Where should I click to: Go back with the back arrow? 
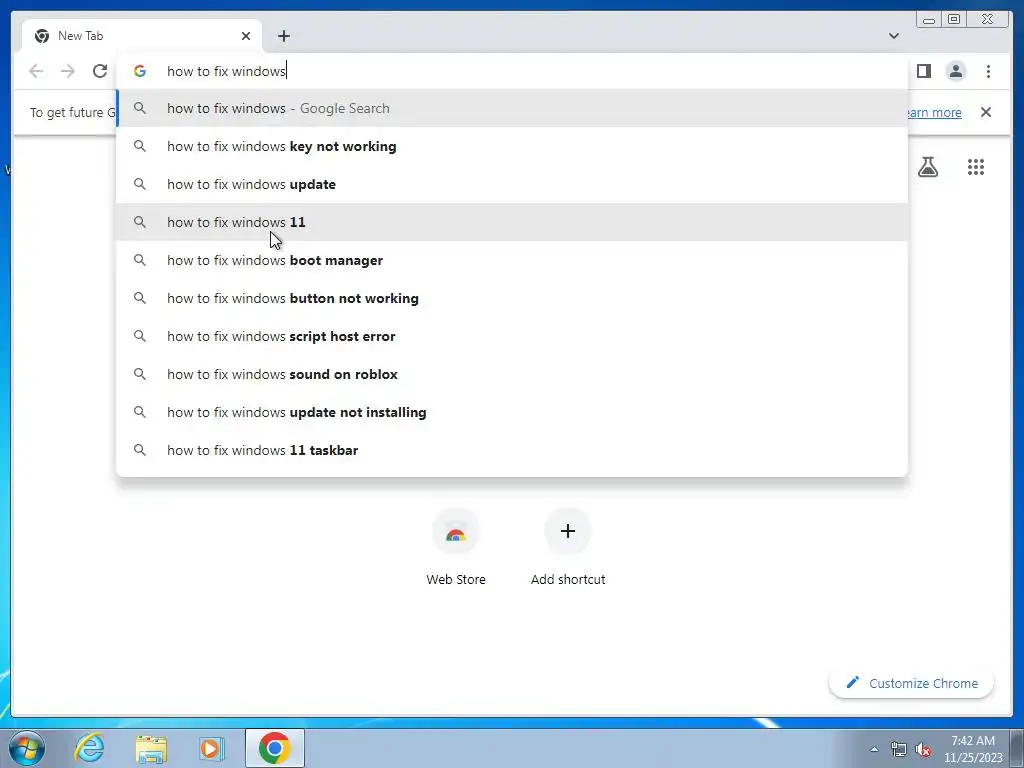[x=36, y=71]
